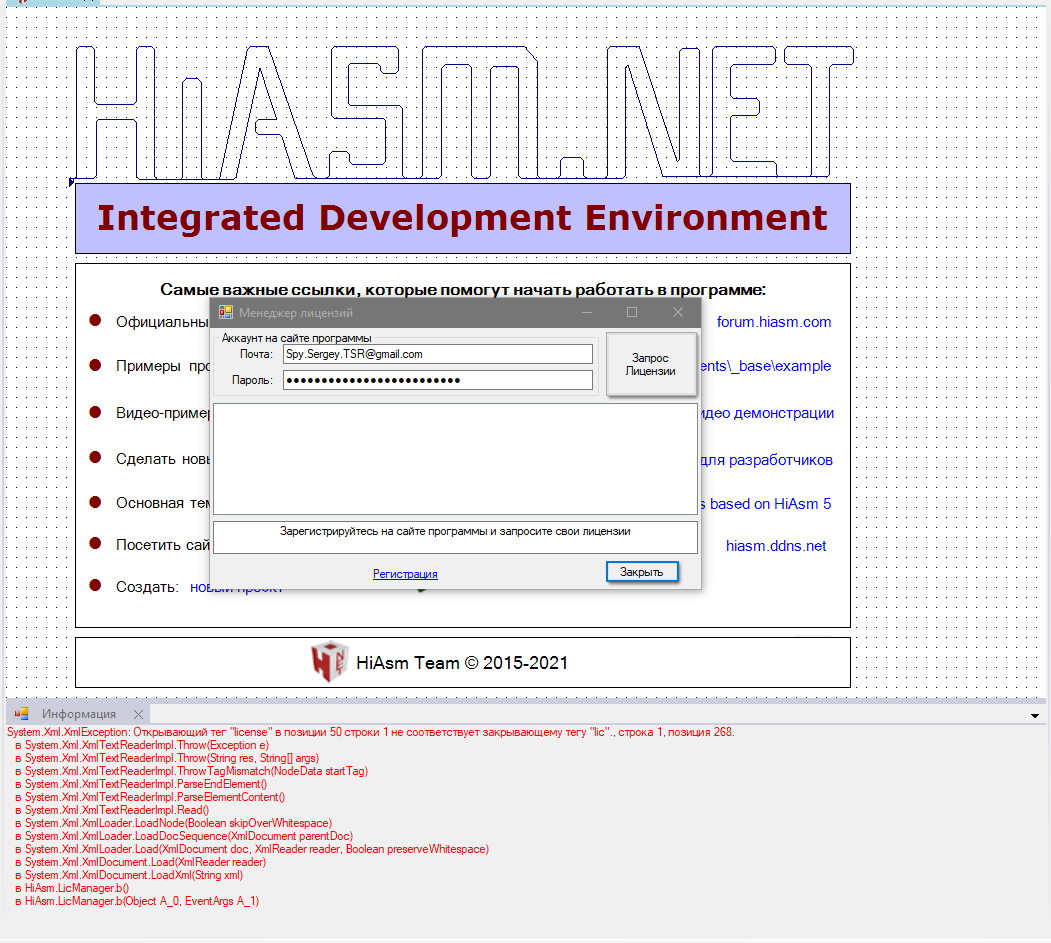Switch to the Информация tab
The image size is (1051, 943).
(78, 714)
